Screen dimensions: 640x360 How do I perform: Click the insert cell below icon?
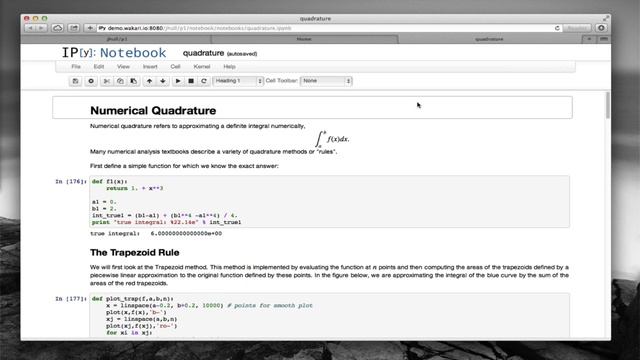coord(91,81)
